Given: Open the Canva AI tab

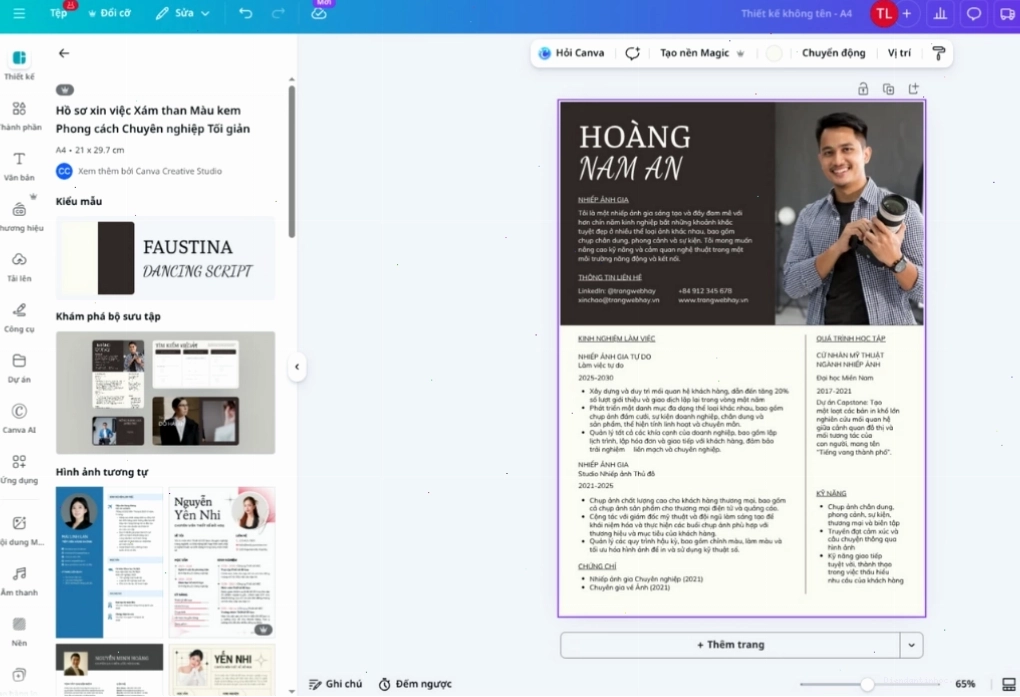Looking at the screenshot, I should coord(19,418).
